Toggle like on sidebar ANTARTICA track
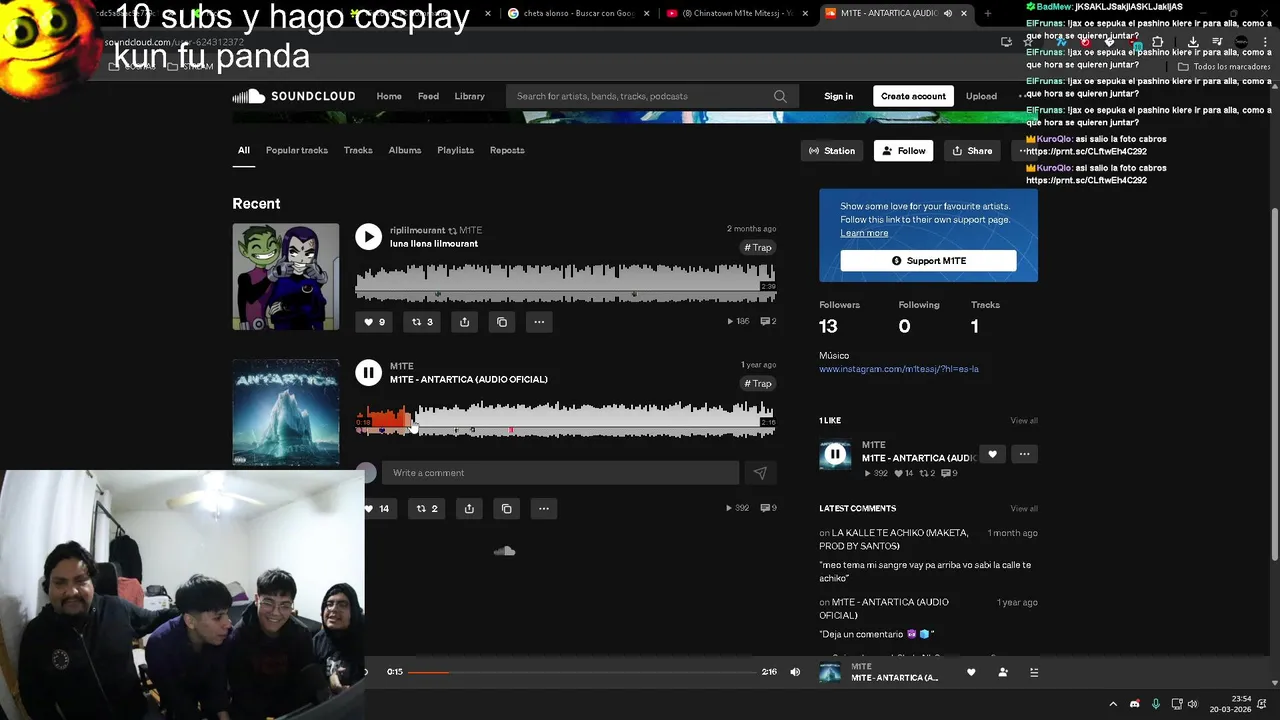This screenshot has width=1280, height=720. (x=992, y=454)
